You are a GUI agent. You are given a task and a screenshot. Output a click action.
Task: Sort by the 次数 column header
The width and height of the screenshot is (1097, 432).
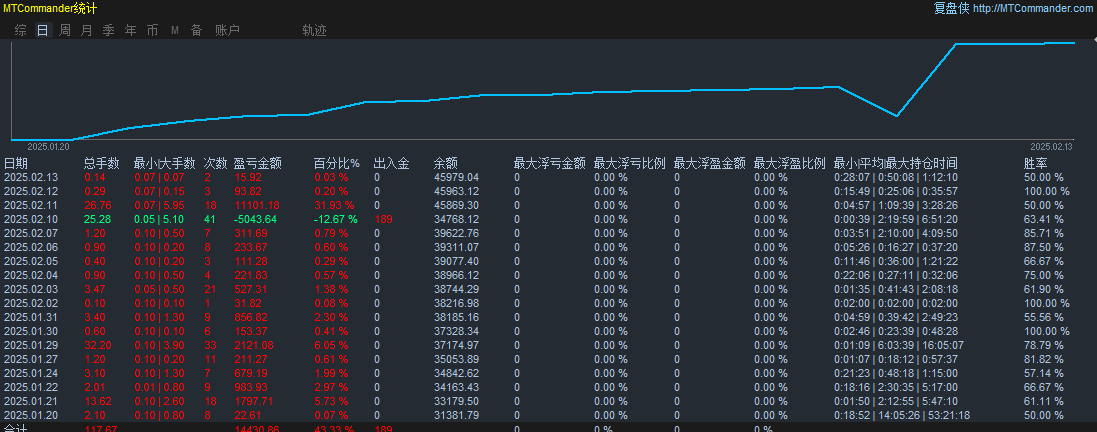[215, 163]
